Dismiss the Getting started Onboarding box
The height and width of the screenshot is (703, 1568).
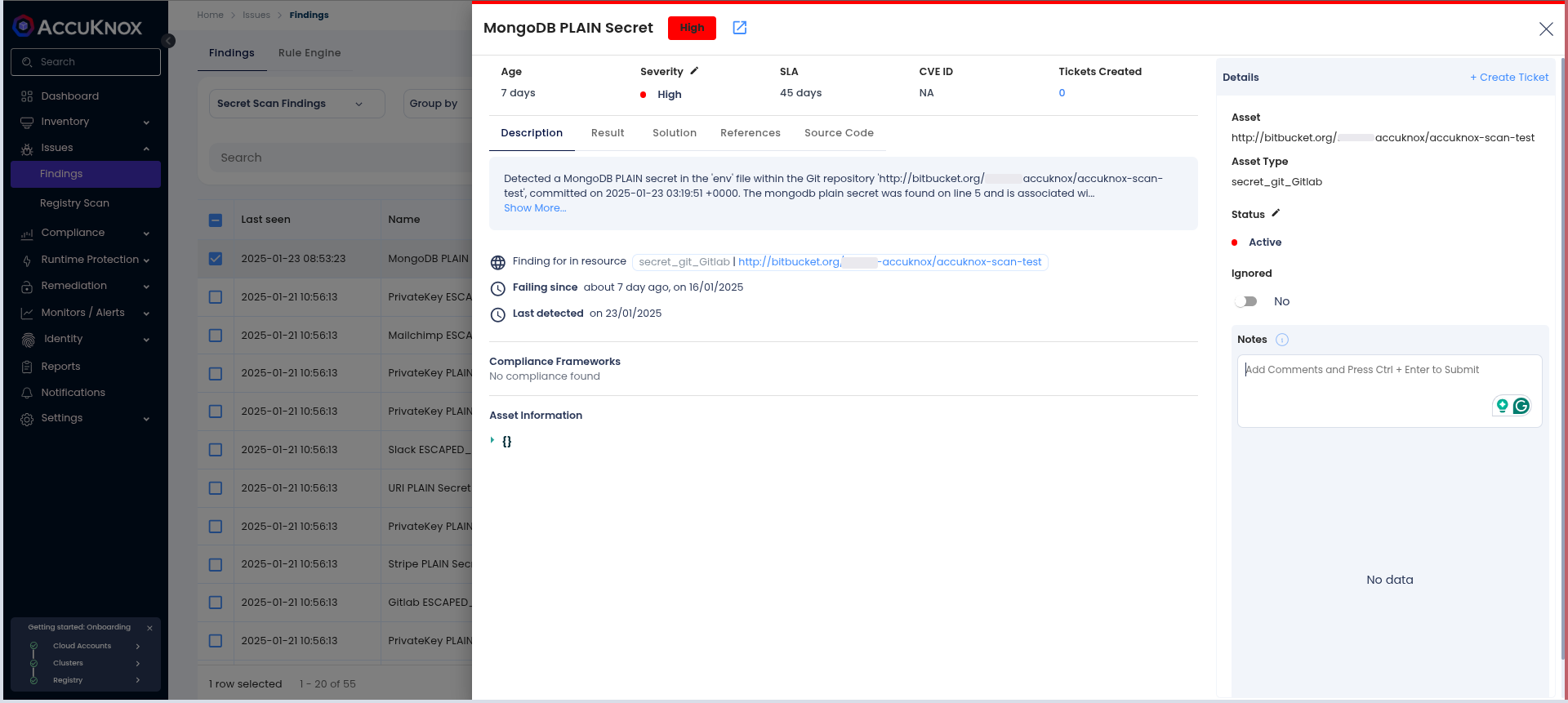[149, 628]
